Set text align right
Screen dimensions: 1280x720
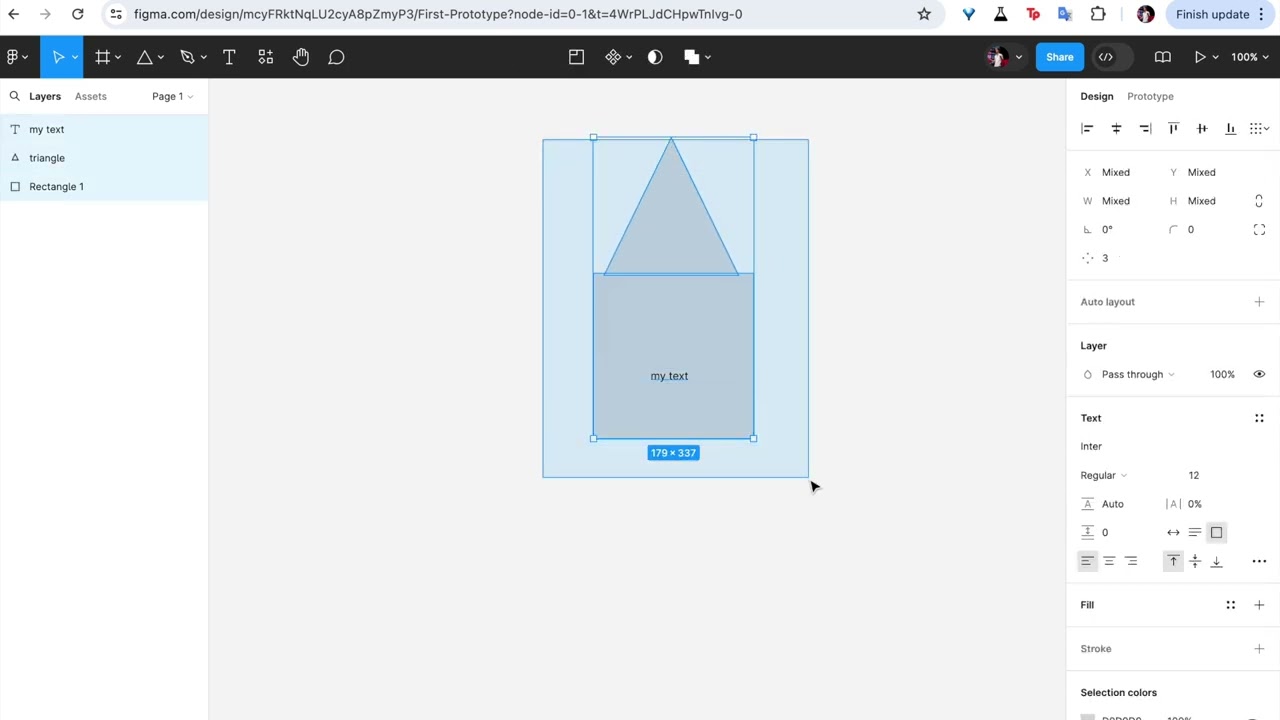click(1131, 561)
